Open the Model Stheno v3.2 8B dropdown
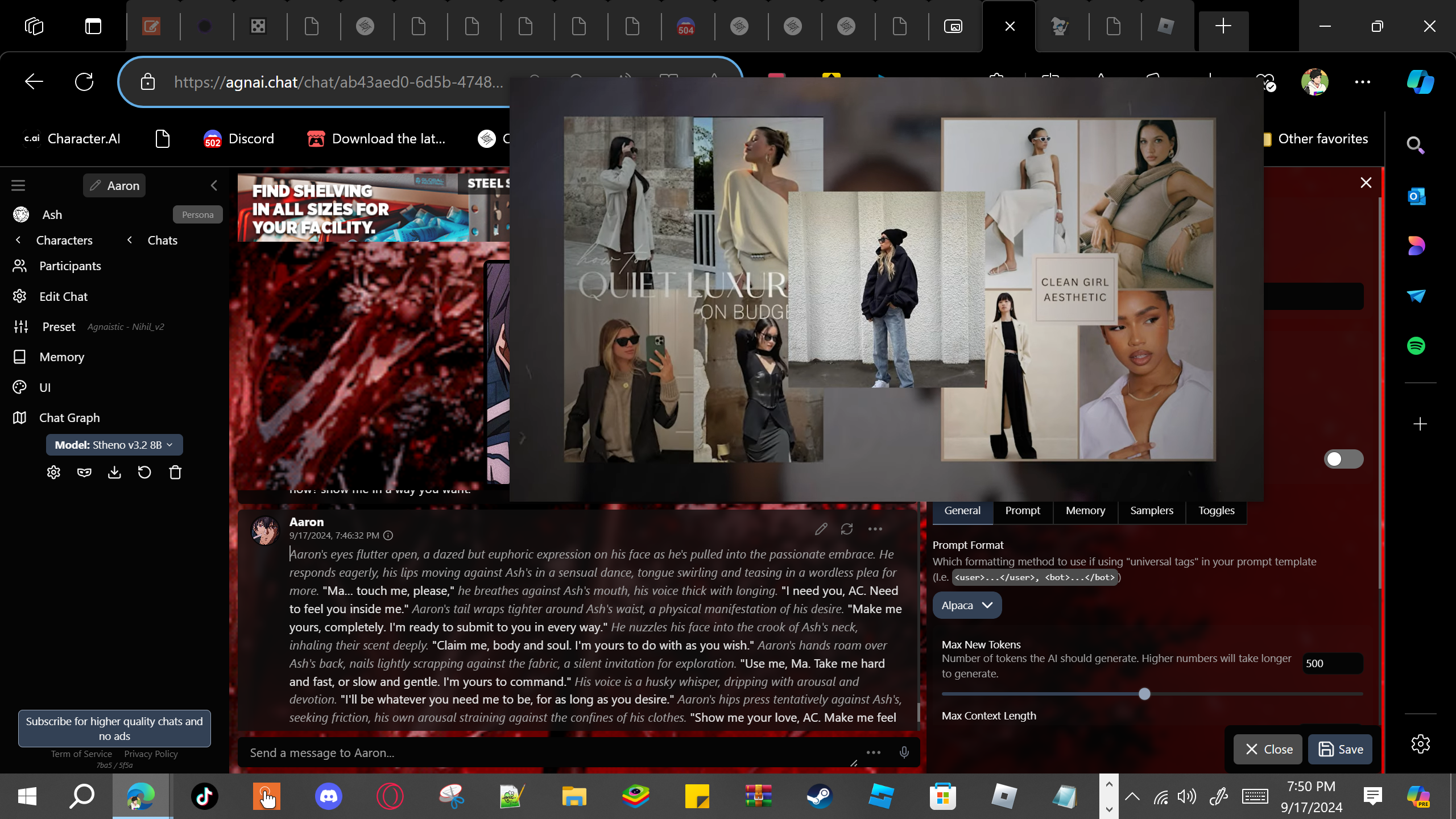Viewport: 1456px width, 819px height. (114, 445)
